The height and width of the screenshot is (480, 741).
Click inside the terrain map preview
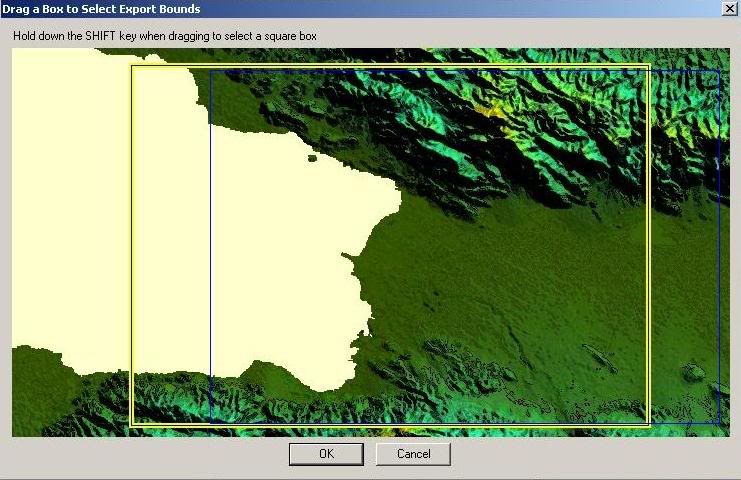(x=370, y=242)
